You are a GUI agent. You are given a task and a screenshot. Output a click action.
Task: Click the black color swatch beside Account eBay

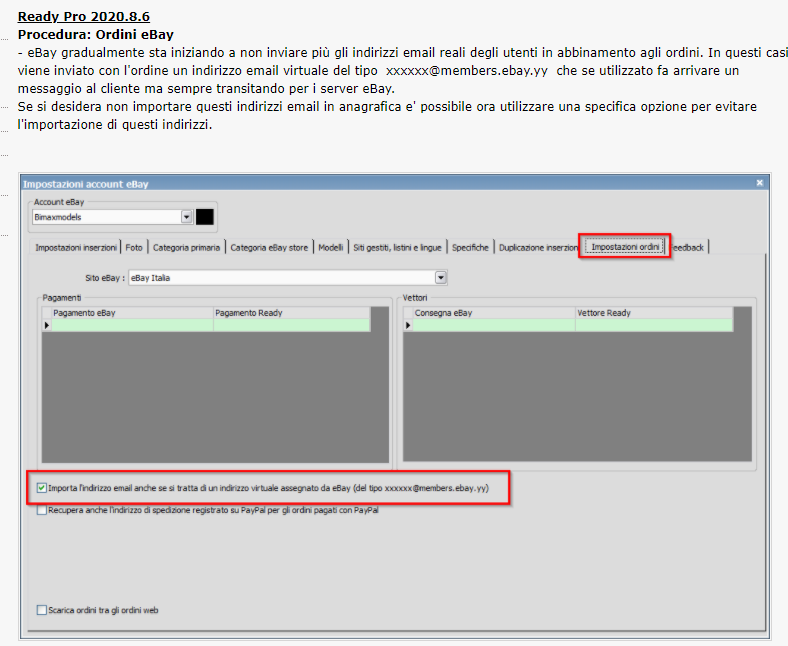[x=205, y=217]
